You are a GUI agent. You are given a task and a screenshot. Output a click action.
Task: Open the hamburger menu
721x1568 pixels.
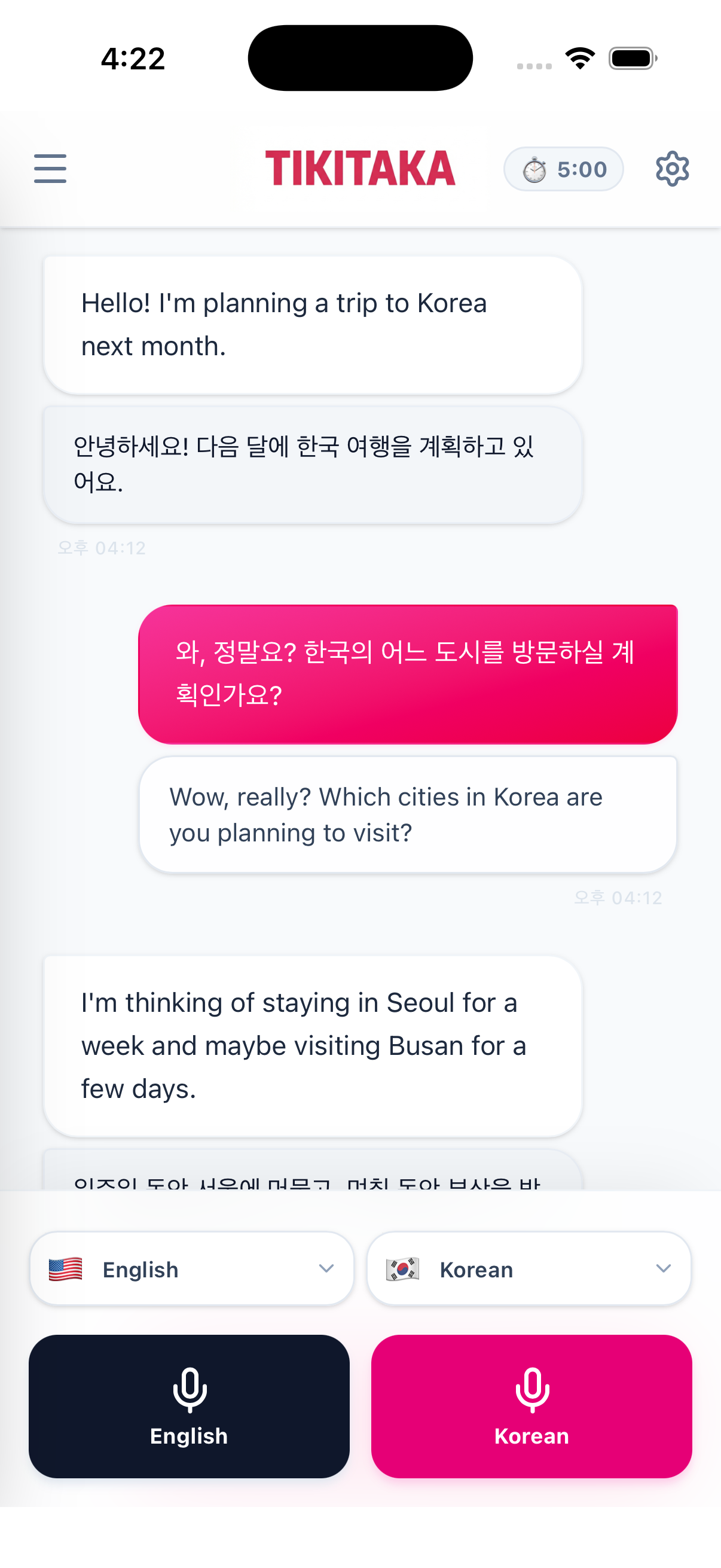pyautogui.click(x=50, y=169)
